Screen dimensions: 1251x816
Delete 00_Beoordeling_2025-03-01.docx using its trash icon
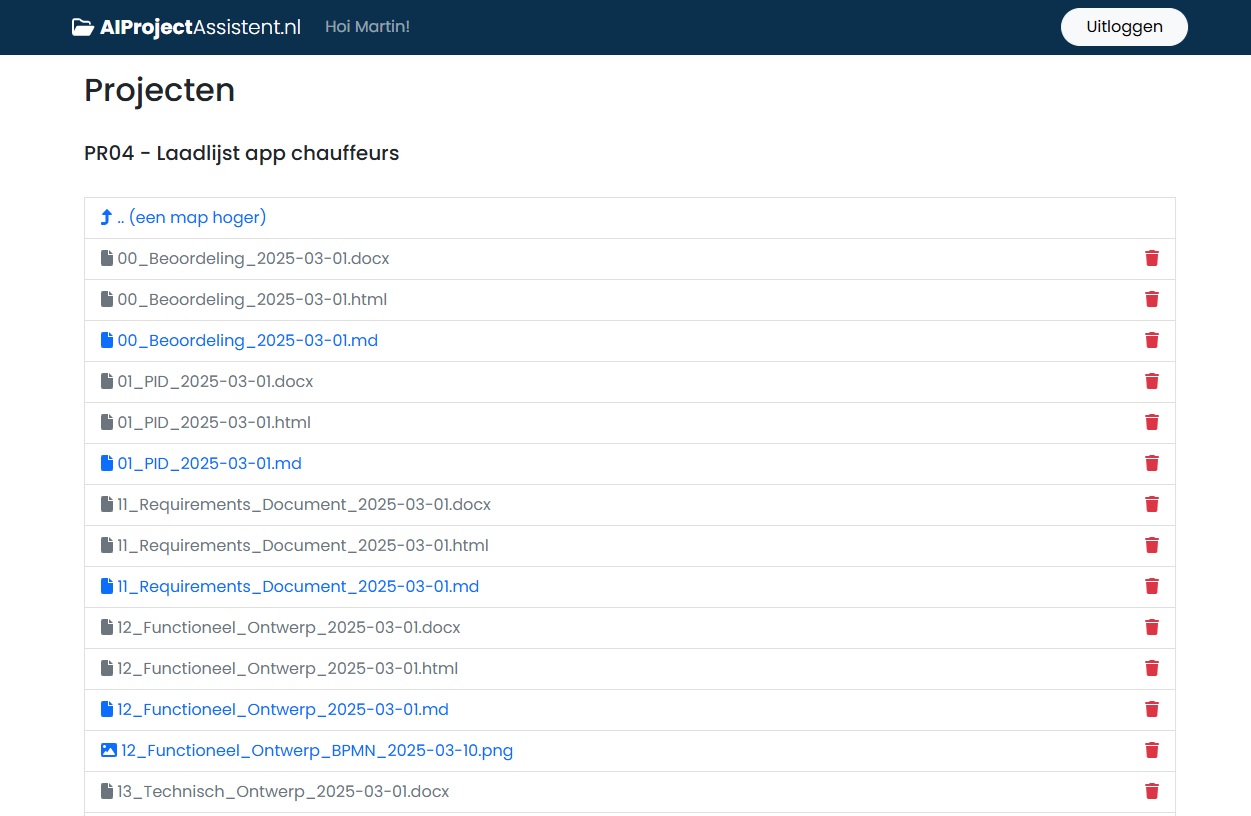pyautogui.click(x=1151, y=258)
